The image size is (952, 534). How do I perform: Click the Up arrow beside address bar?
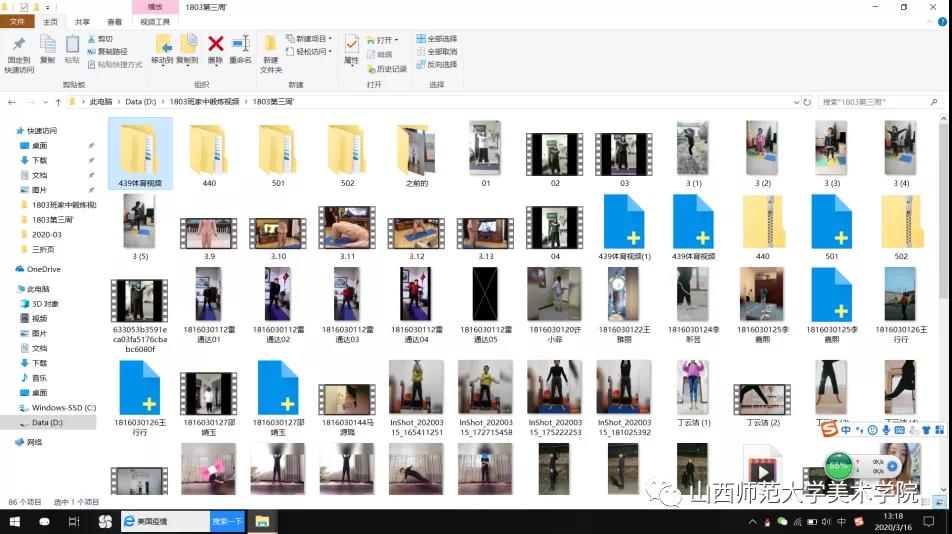pyautogui.click(x=59, y=102)
